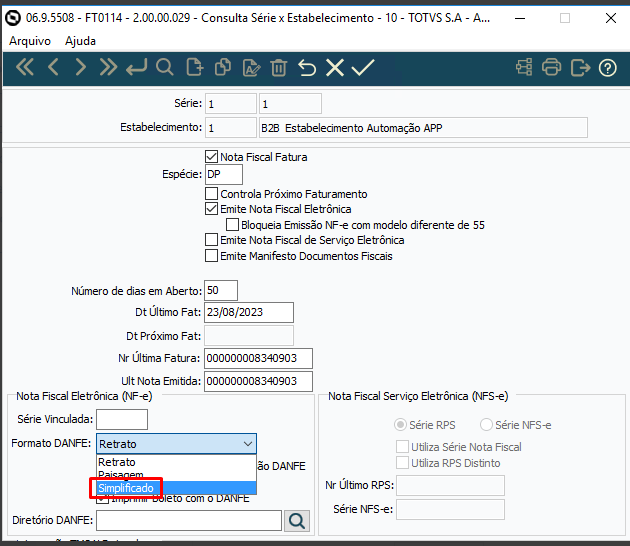Click the Estabelecimento name field
Viewport: 630px width, 546px height.
(x=423, y=128)
